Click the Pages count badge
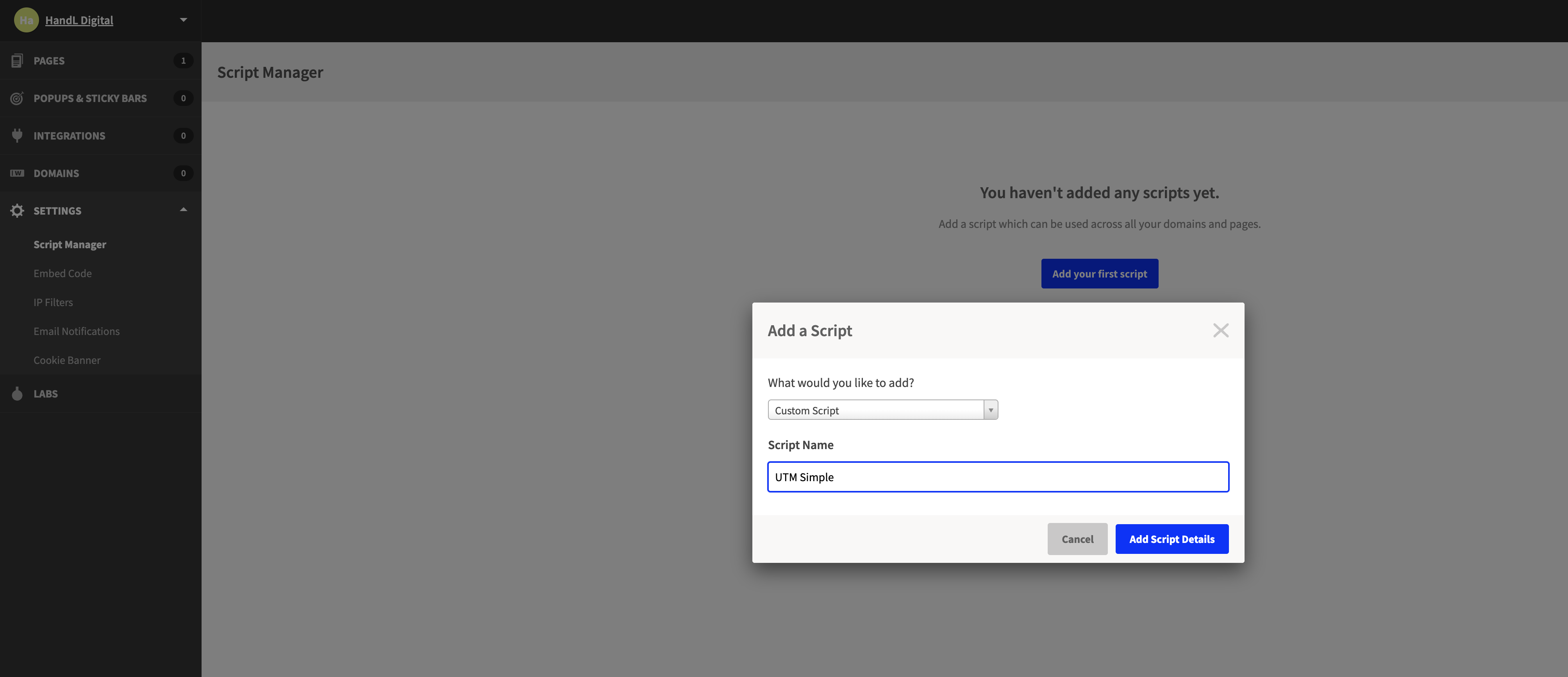This screenshot has height=677, width=1568. pos(183,60)
